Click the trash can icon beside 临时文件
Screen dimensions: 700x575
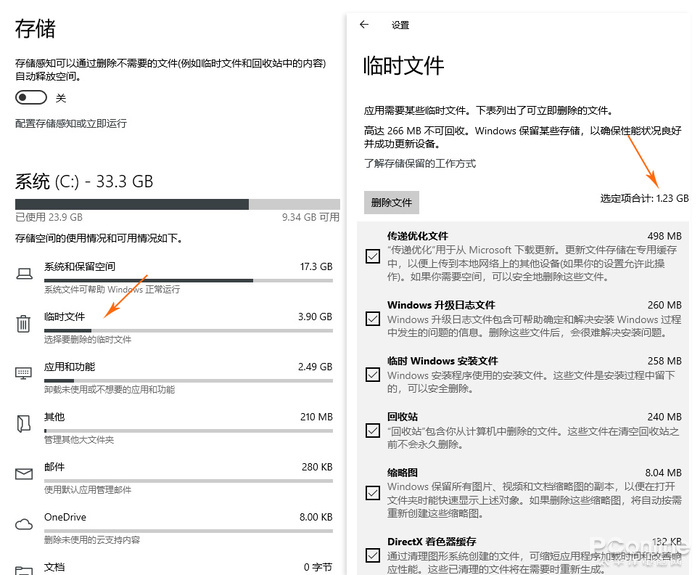pyautogui.click(x=24, y=323)
